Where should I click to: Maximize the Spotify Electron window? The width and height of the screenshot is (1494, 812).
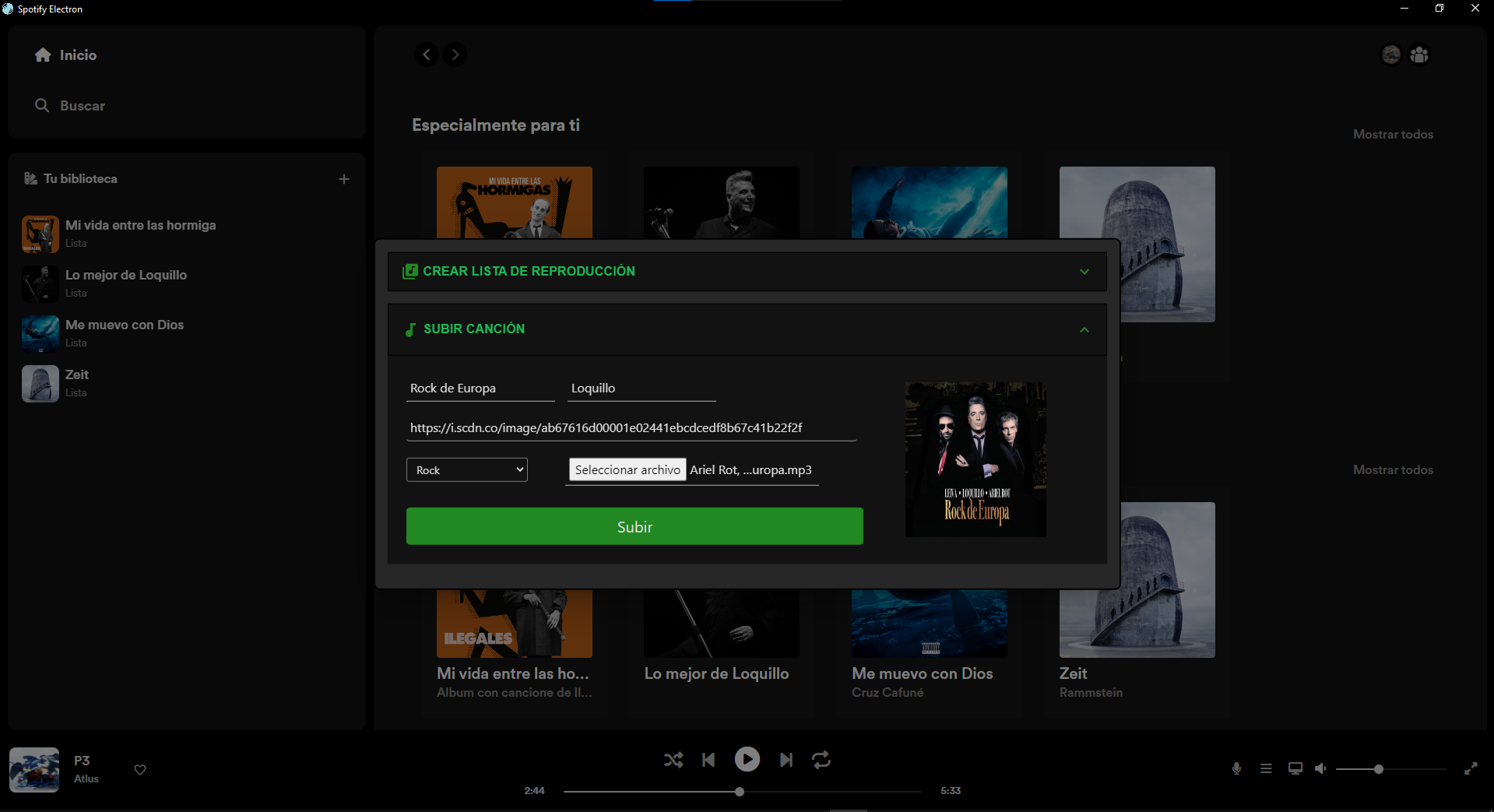click(1440, 9)
